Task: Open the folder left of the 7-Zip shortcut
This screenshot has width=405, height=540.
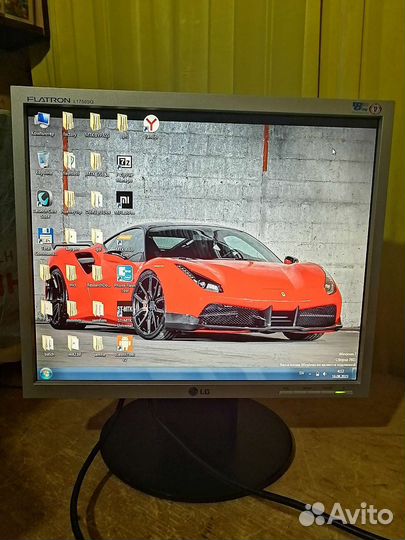Action: tap(95, 161)
